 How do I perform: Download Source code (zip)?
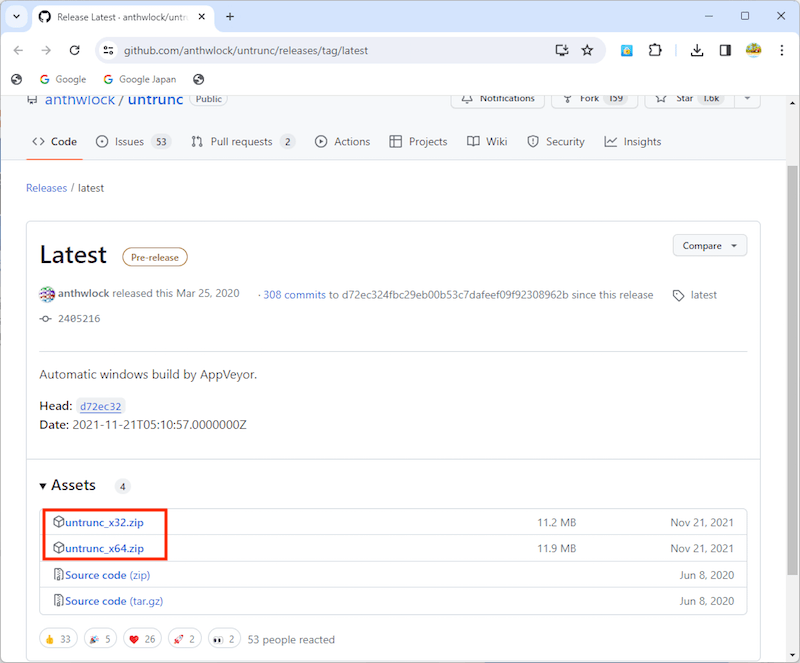107,575
